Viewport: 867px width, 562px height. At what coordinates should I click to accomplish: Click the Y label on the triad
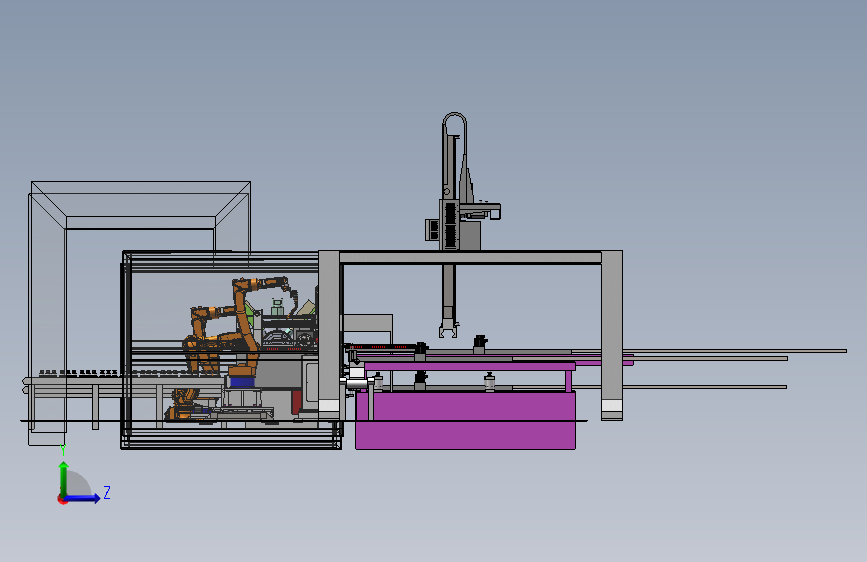click(x=63, y=450)
